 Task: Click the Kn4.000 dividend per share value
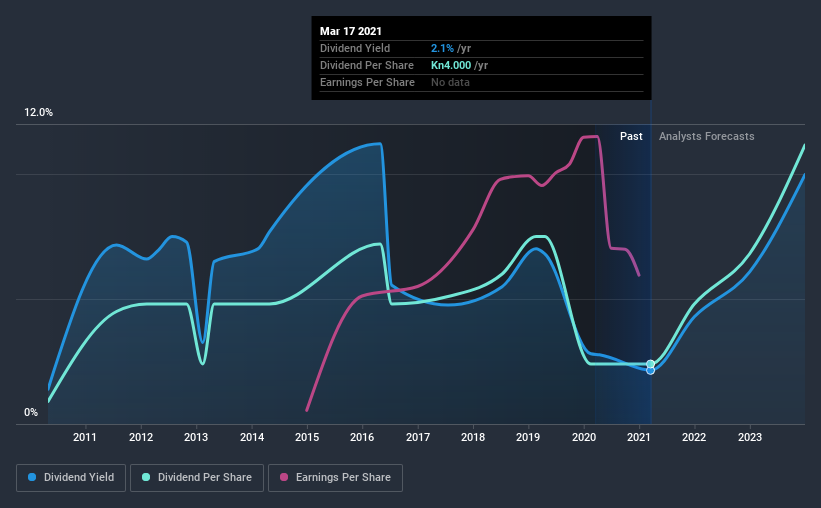451,65
